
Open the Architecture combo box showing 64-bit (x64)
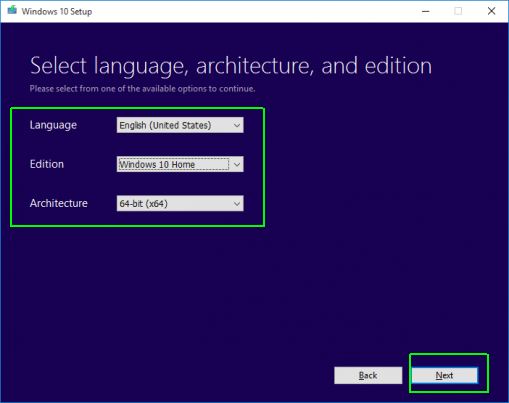[180, 203]
